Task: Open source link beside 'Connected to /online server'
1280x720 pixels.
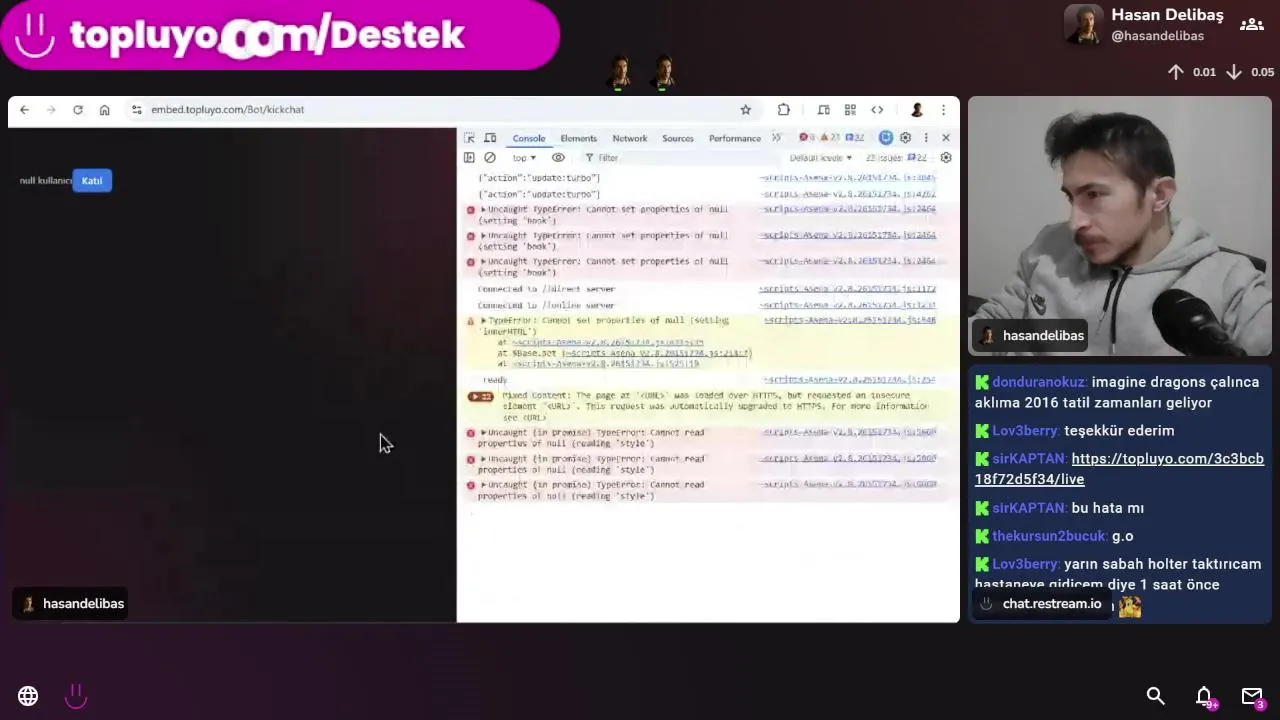Action: pos(847,305)
